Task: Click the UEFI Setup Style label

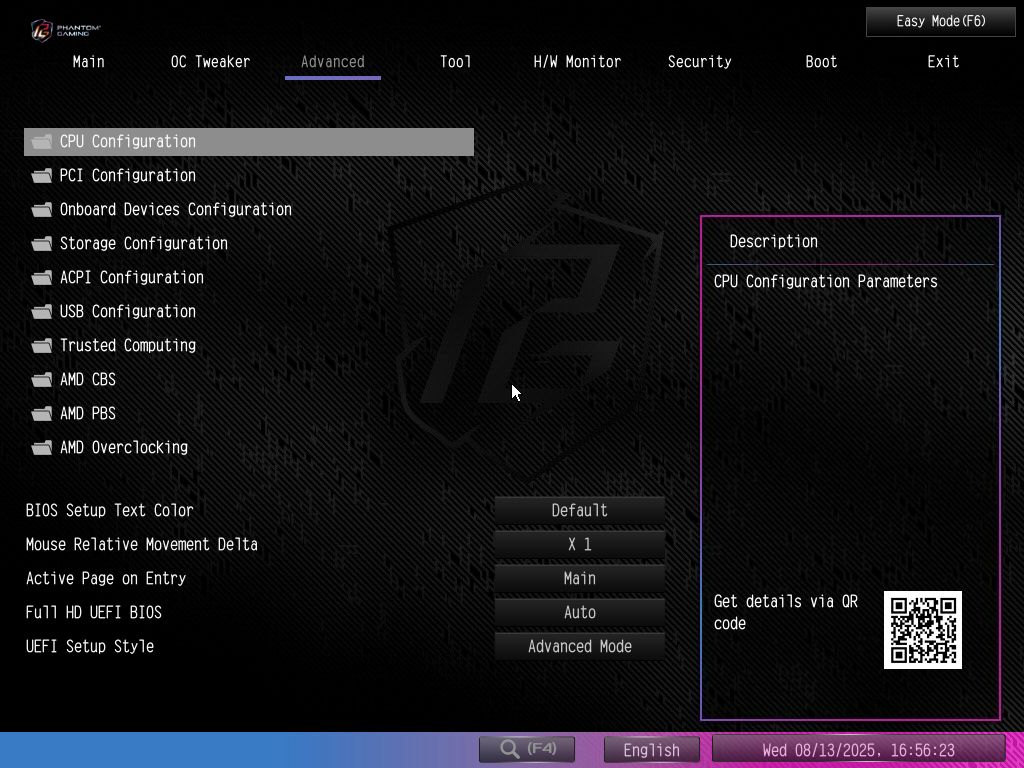Action: click(x=90, y=646)
